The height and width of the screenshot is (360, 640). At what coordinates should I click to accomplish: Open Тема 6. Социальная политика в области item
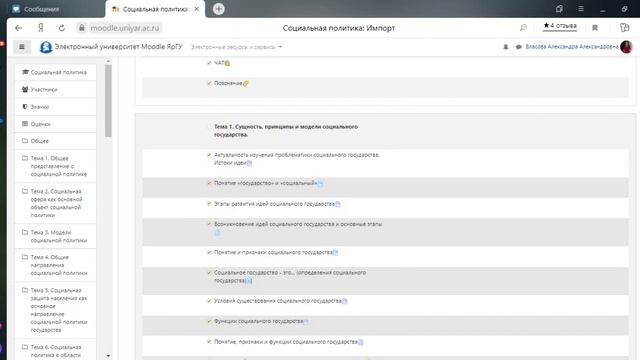[x=56, y=350]
